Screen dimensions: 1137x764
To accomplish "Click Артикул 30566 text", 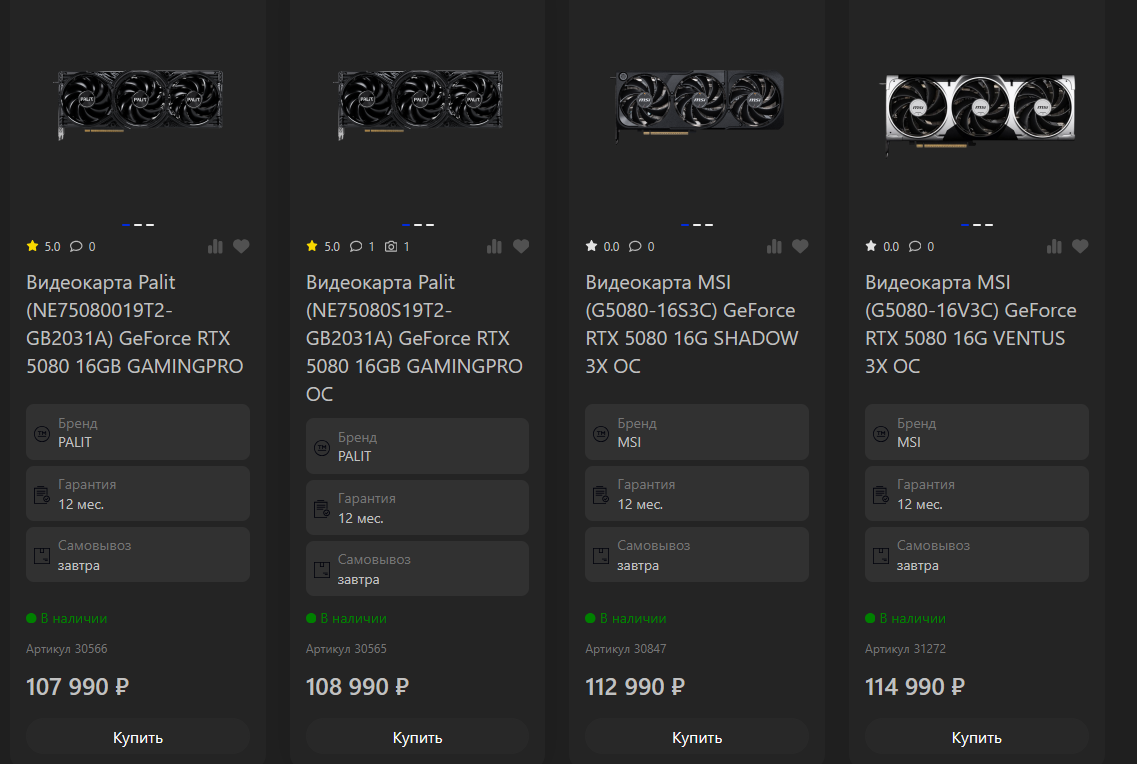I will pyautogui.click(x=67, y=649).
